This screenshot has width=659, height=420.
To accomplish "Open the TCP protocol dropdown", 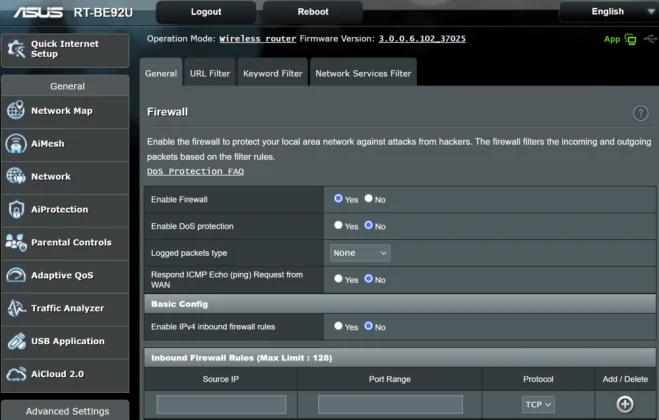I will click(x=538, y=404).
